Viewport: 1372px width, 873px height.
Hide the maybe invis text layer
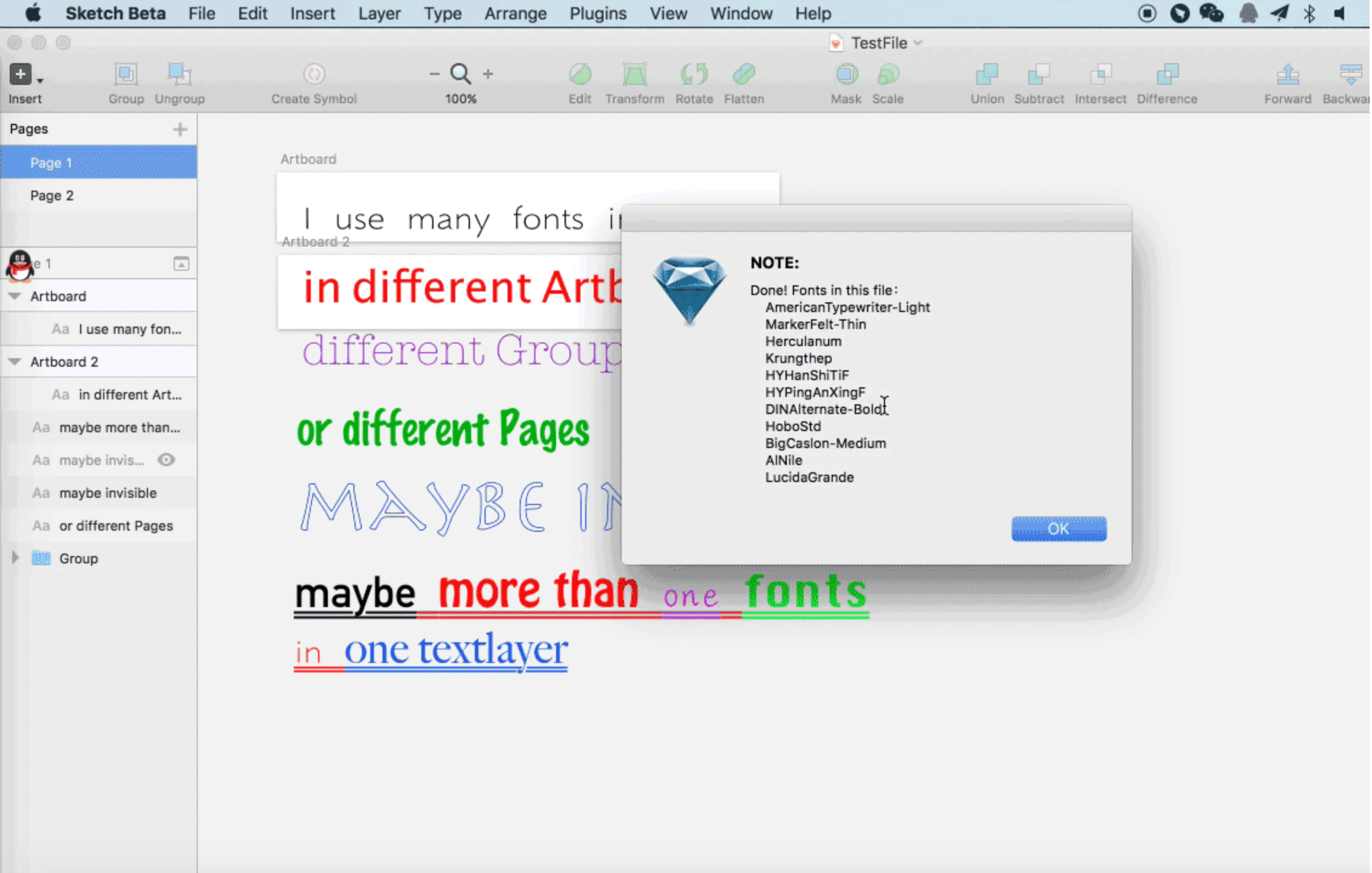166,460
